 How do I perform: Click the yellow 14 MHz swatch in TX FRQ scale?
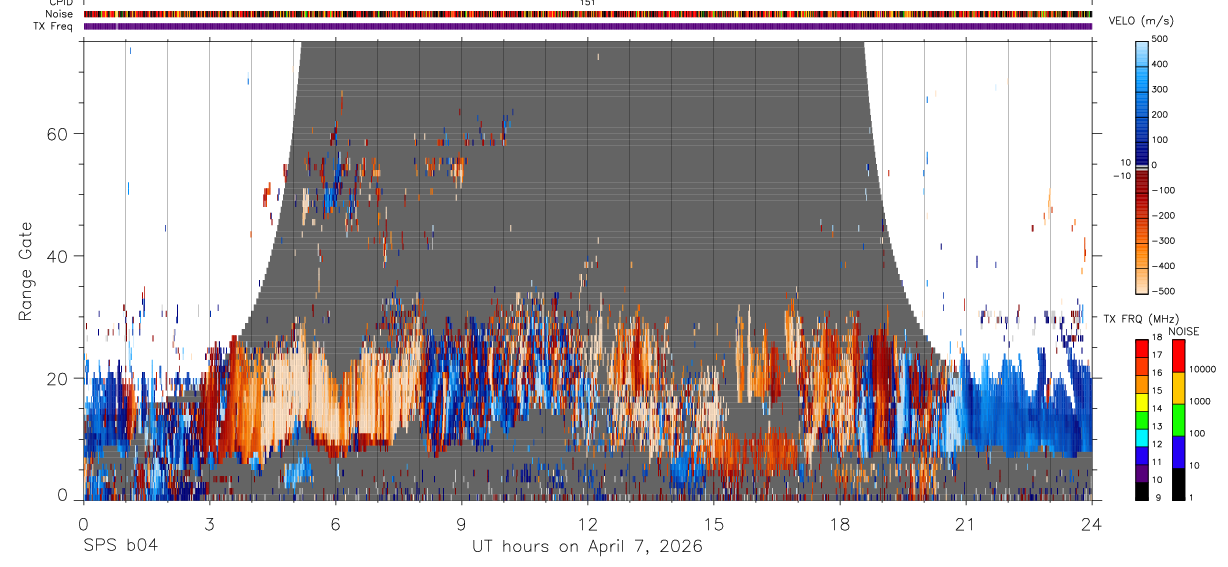point(1141,402)
